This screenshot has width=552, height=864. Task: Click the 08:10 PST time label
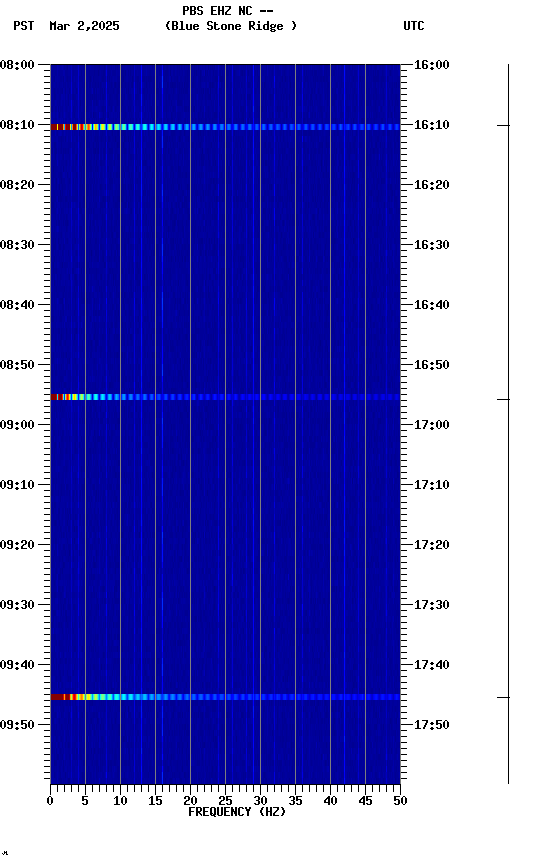tap(17, 125)
